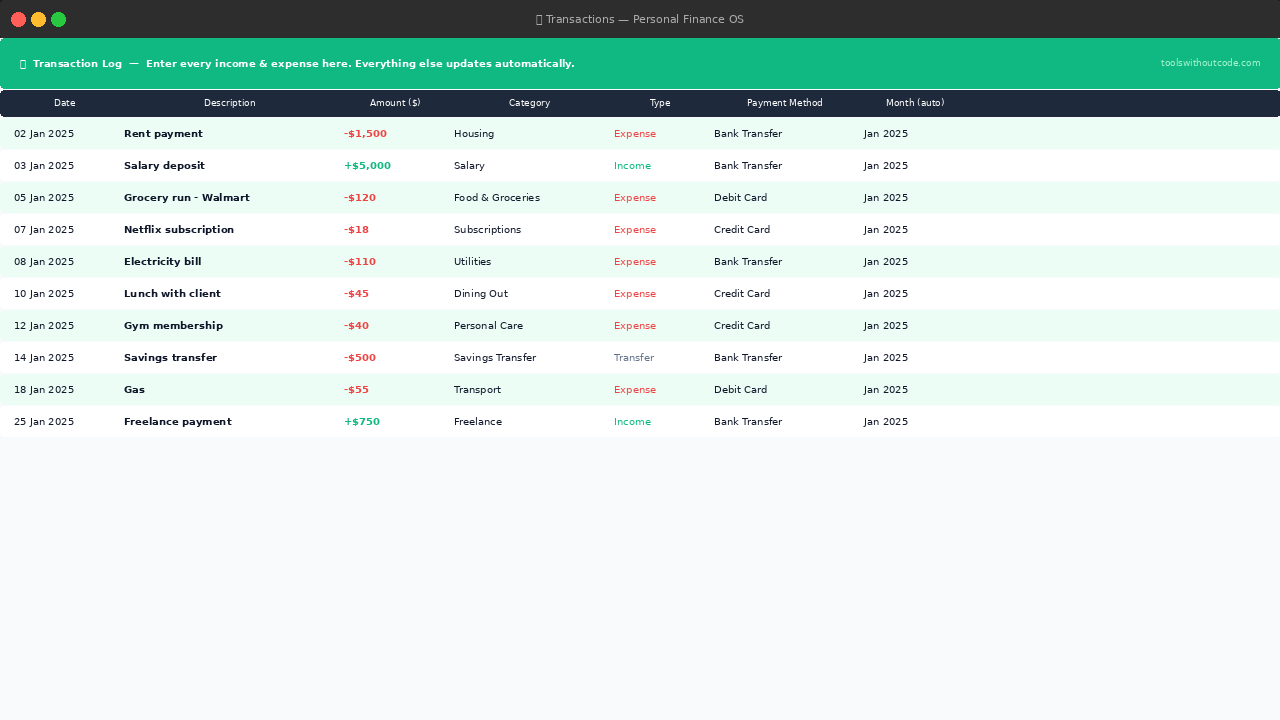Click the Date column header
The image size is (1280, 720).
[x=65, y=103]
